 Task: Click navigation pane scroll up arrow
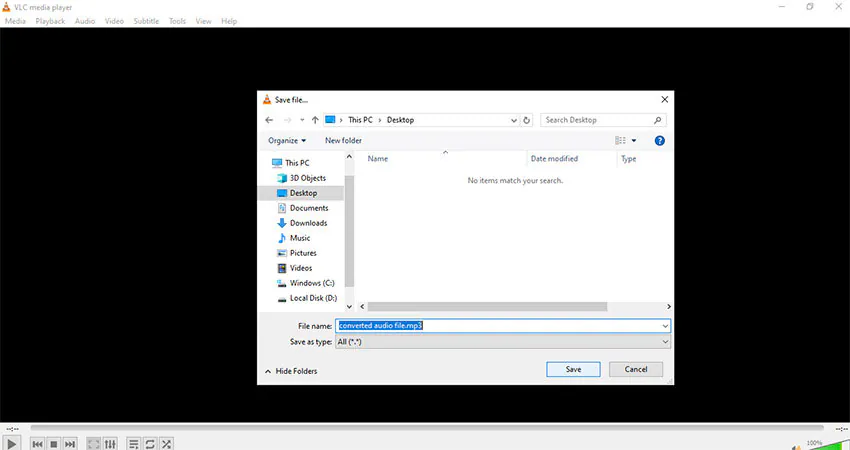coord(349,156)
